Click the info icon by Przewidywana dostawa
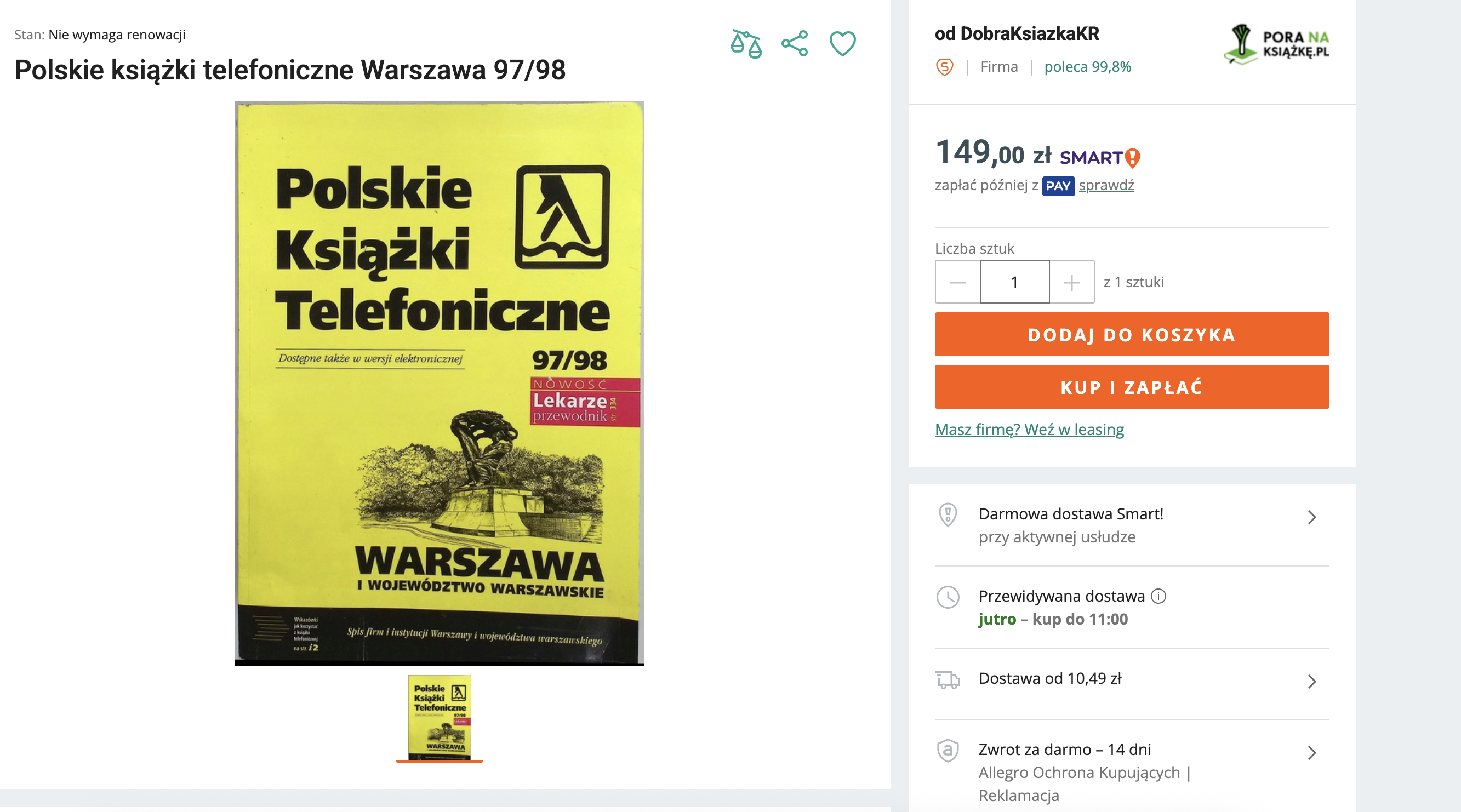 pos(1158,596)
